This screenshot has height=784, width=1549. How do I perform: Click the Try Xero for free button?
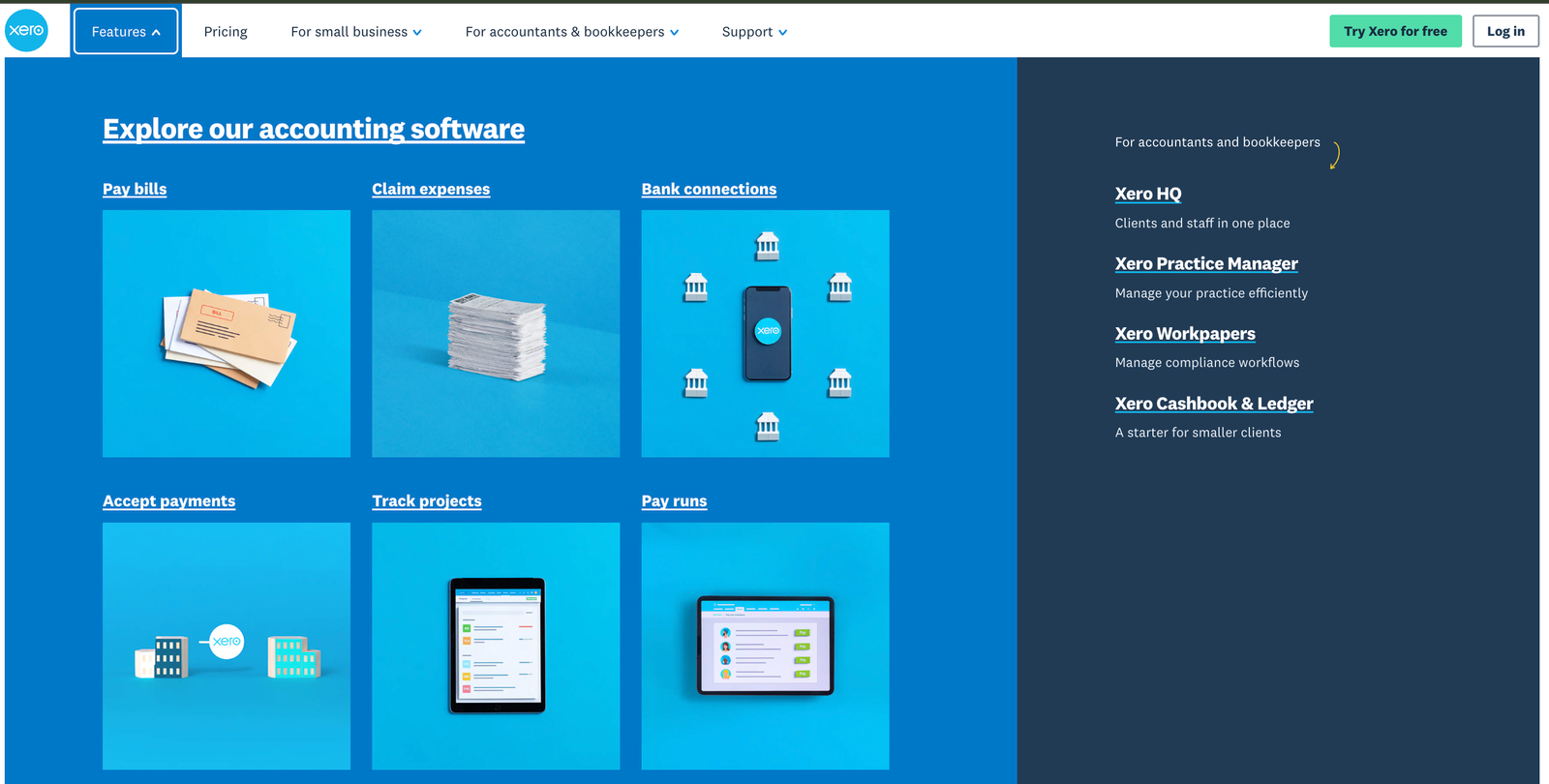(1395, 31)
